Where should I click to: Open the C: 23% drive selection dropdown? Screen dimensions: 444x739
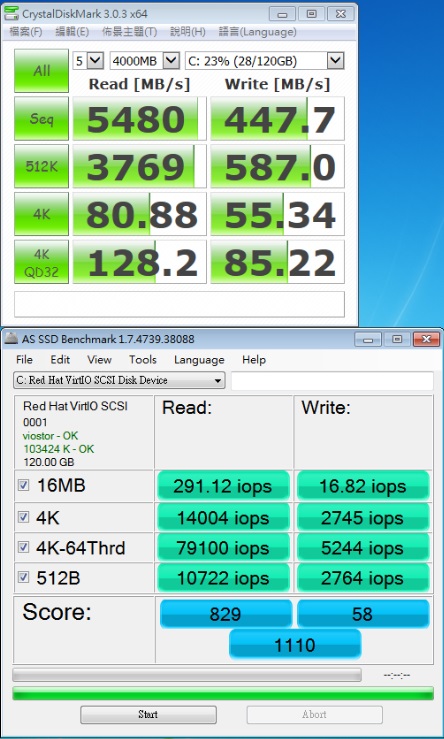(264, 60)
